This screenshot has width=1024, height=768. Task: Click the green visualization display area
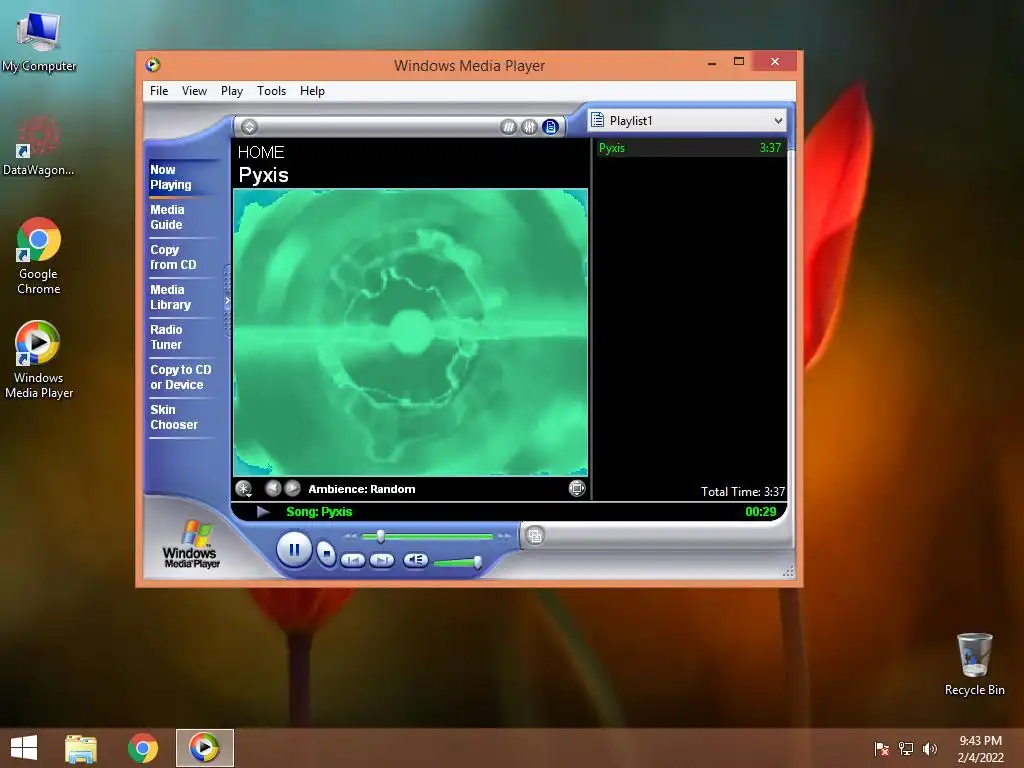(x=411, y=332)
